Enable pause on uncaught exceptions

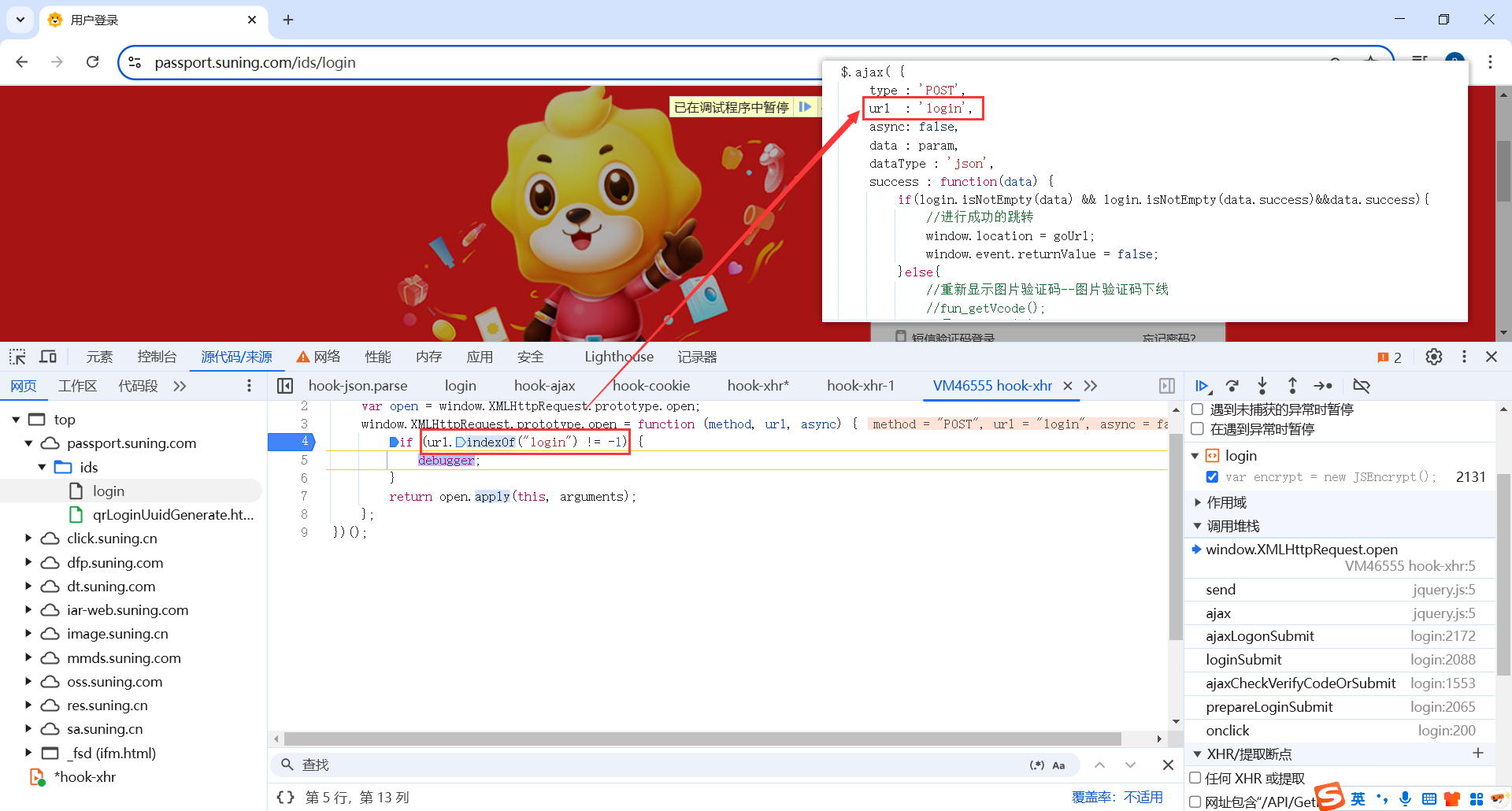pos(1197,409)
